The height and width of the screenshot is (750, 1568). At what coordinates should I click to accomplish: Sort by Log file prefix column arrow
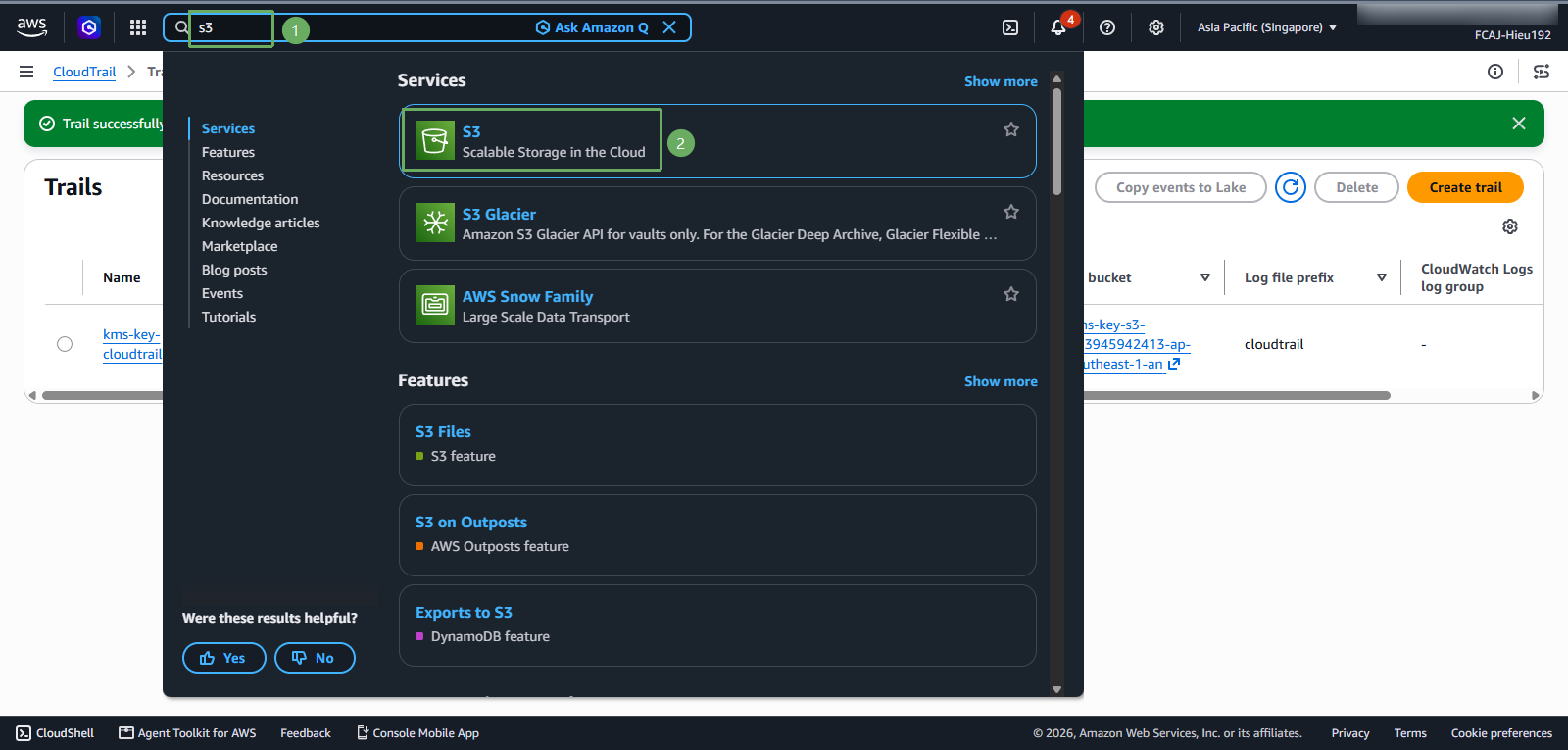click(x=1382, y=277)
